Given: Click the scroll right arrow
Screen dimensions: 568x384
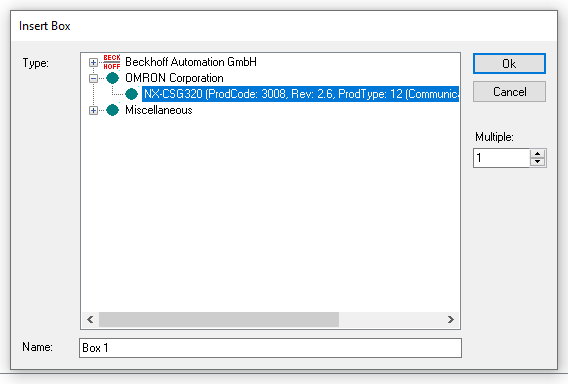Looking at the screenshot, I should pos(450,320).
